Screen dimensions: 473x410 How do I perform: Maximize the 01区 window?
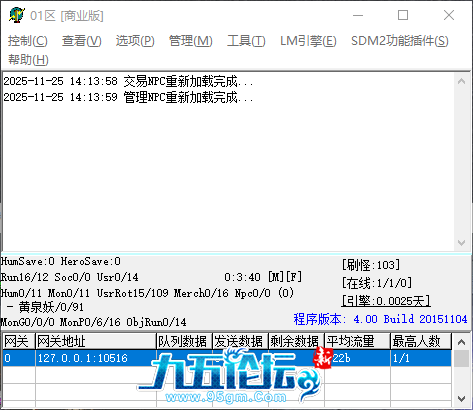coord(403,15)
